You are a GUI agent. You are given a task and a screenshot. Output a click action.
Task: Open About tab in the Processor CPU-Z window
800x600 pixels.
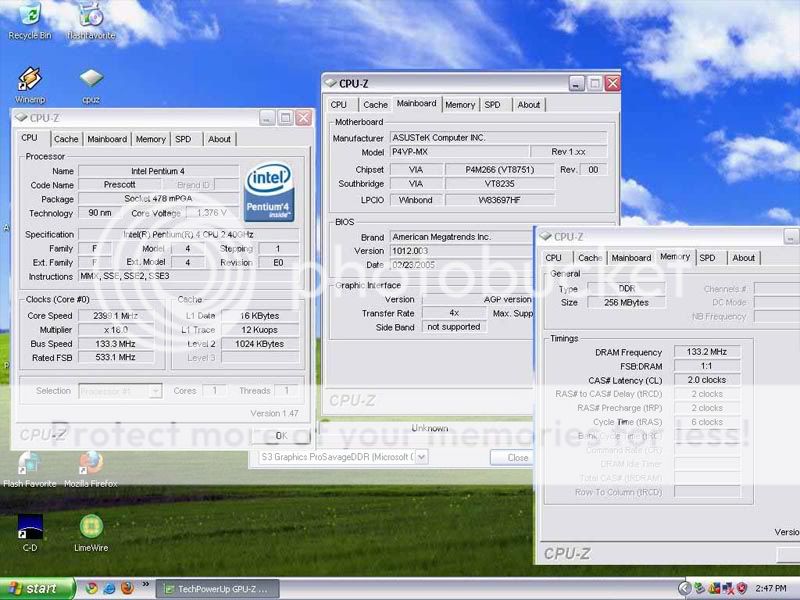[219, 139]
